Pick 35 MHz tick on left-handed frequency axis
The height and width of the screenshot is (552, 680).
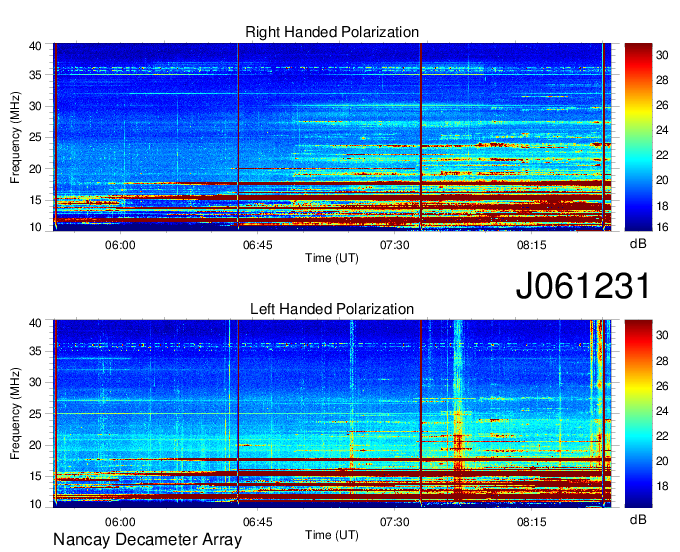[35, 351]
